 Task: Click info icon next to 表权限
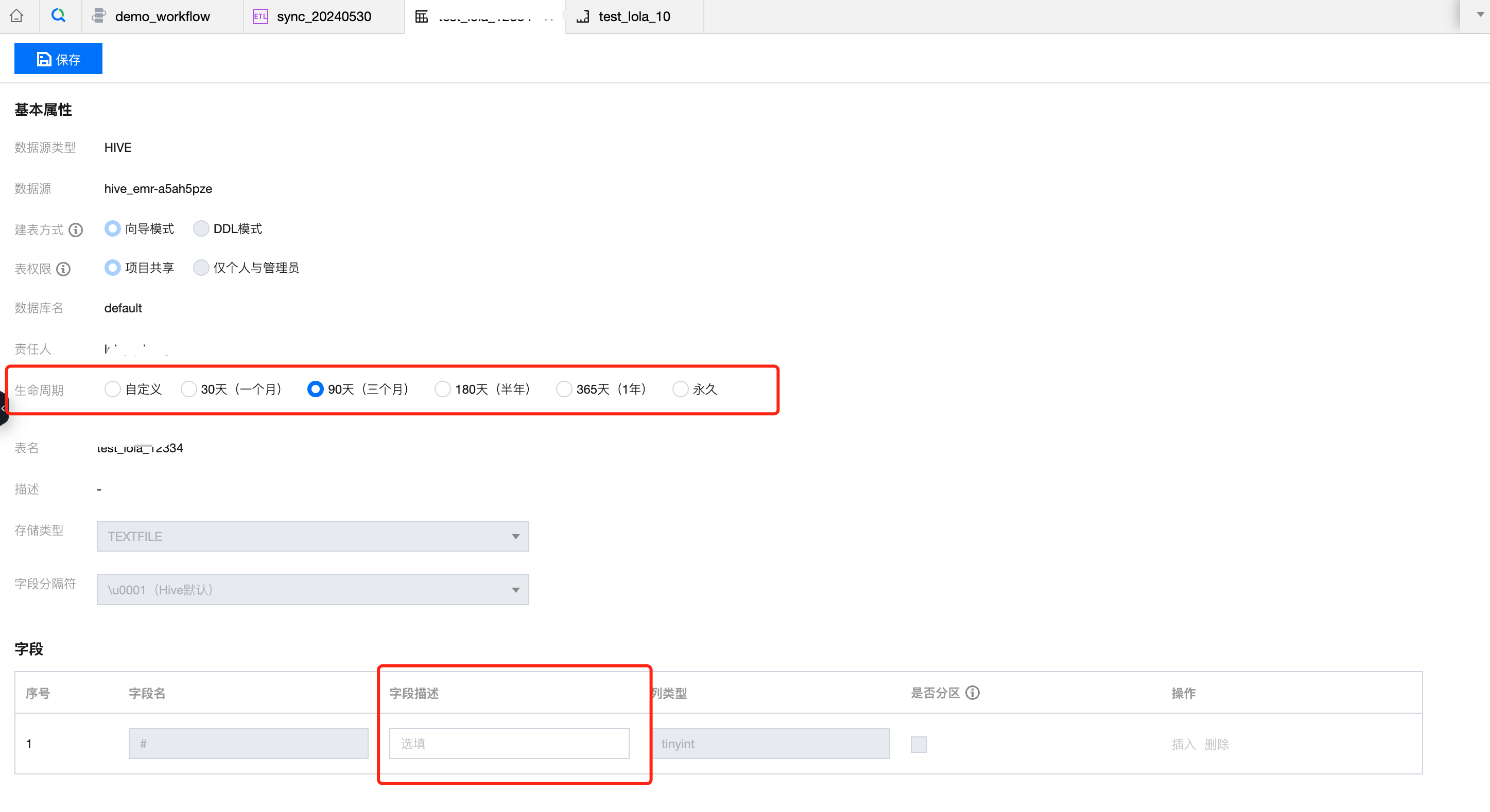(x=64, y=269)
